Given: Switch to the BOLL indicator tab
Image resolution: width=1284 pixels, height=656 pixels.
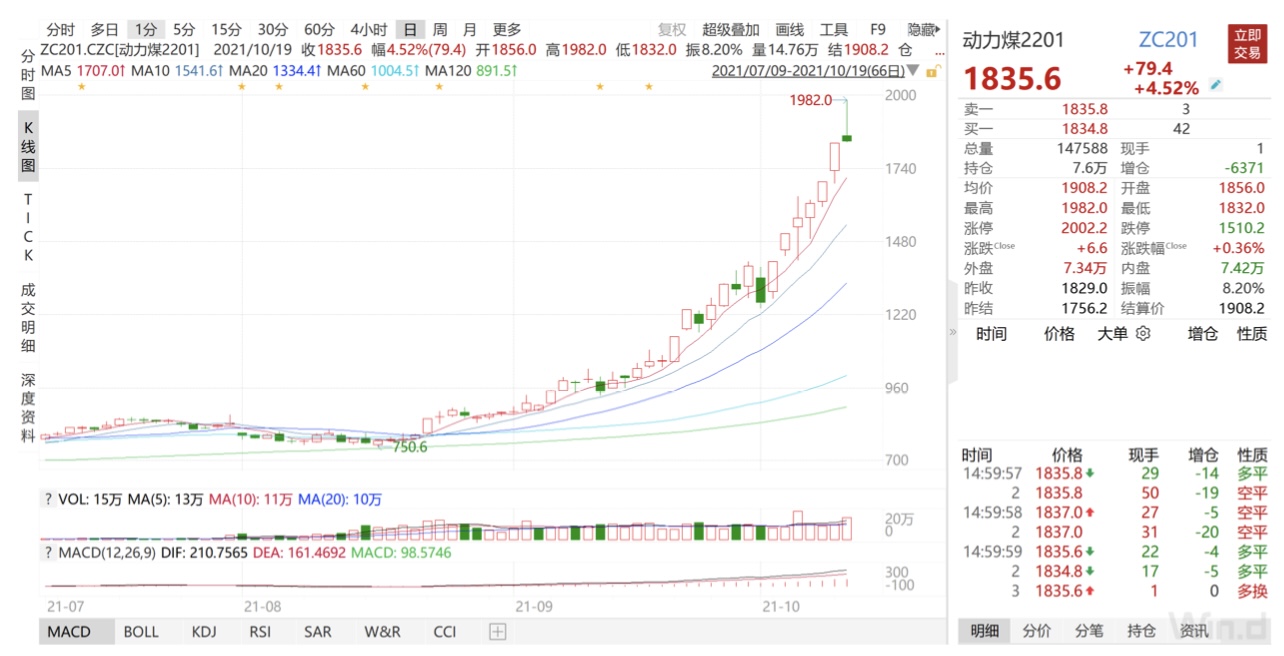Looking at the screenshot, I should click(x=141, y=632).
